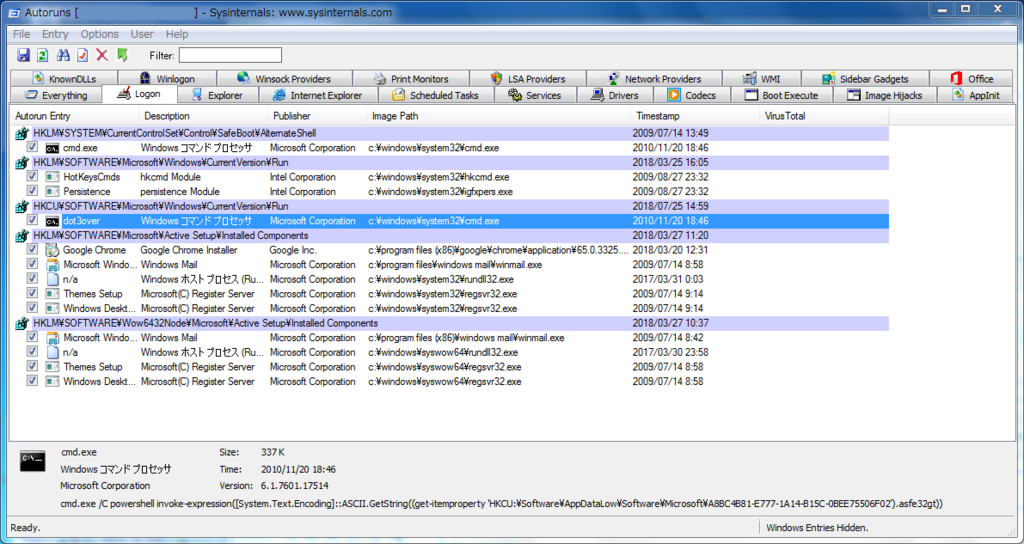Sort by the Description column header
Image resolution: width=1024 pixels, height=544 pixels.
tap(203, 116)
